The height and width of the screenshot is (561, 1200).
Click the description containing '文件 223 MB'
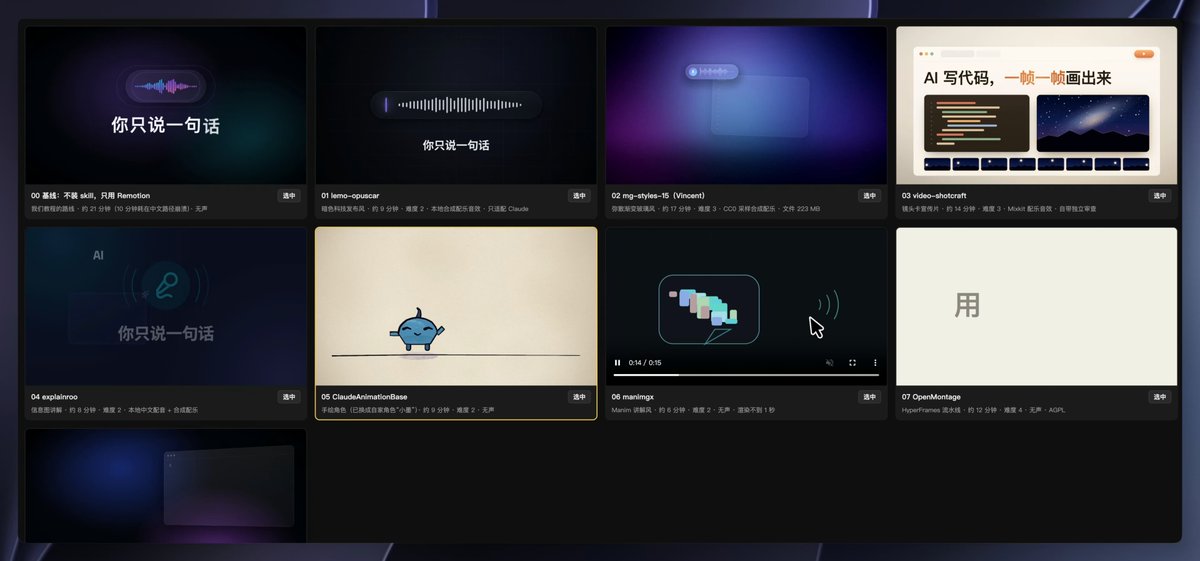click(x=715, y=209)
